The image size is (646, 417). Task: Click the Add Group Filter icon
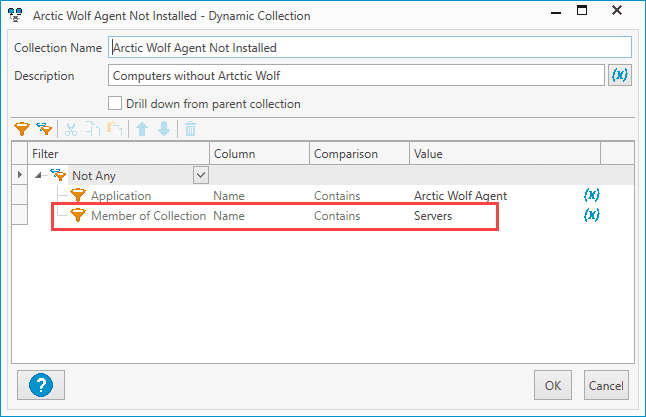pos(44,129)
